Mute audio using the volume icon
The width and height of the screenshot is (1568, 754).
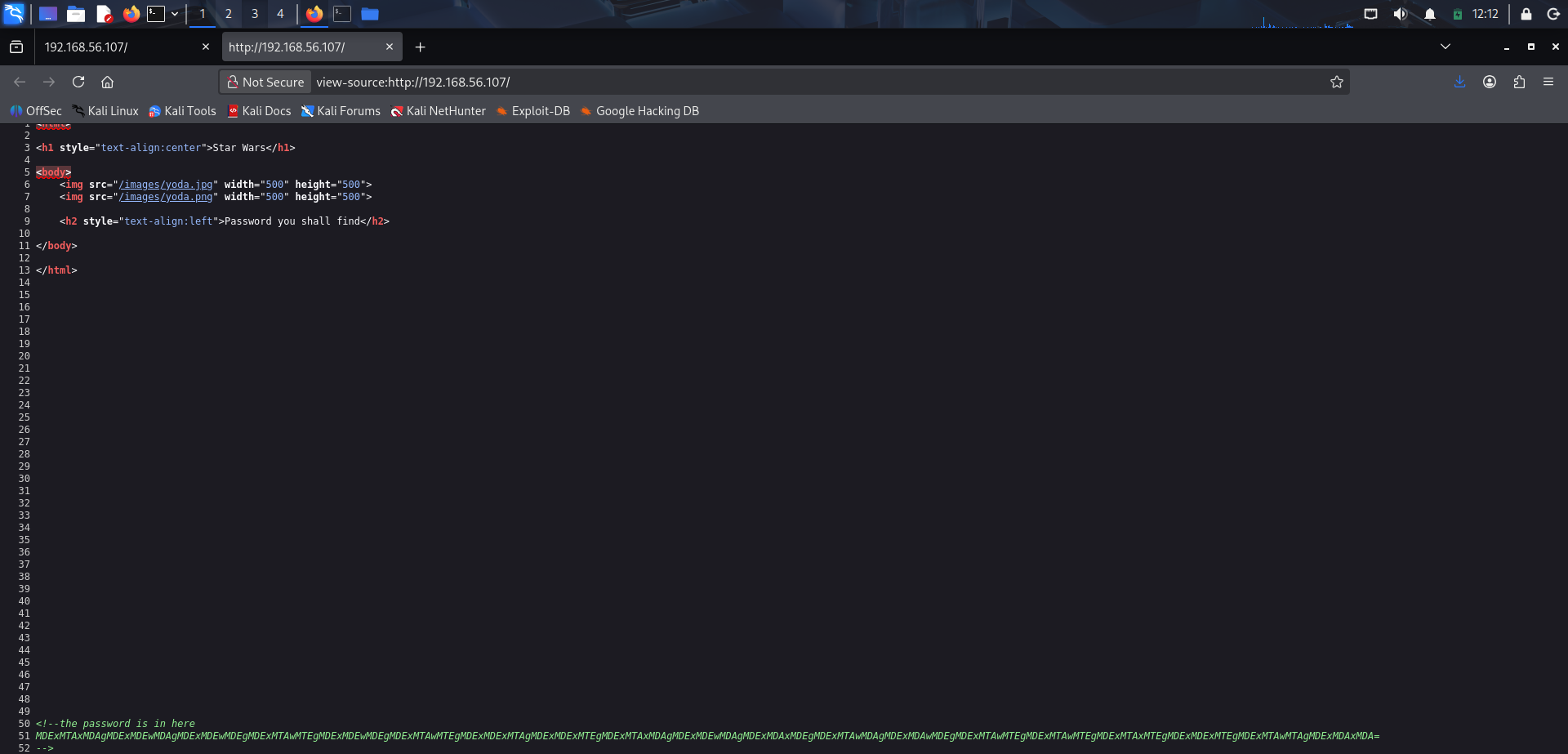click(1400, 14)
